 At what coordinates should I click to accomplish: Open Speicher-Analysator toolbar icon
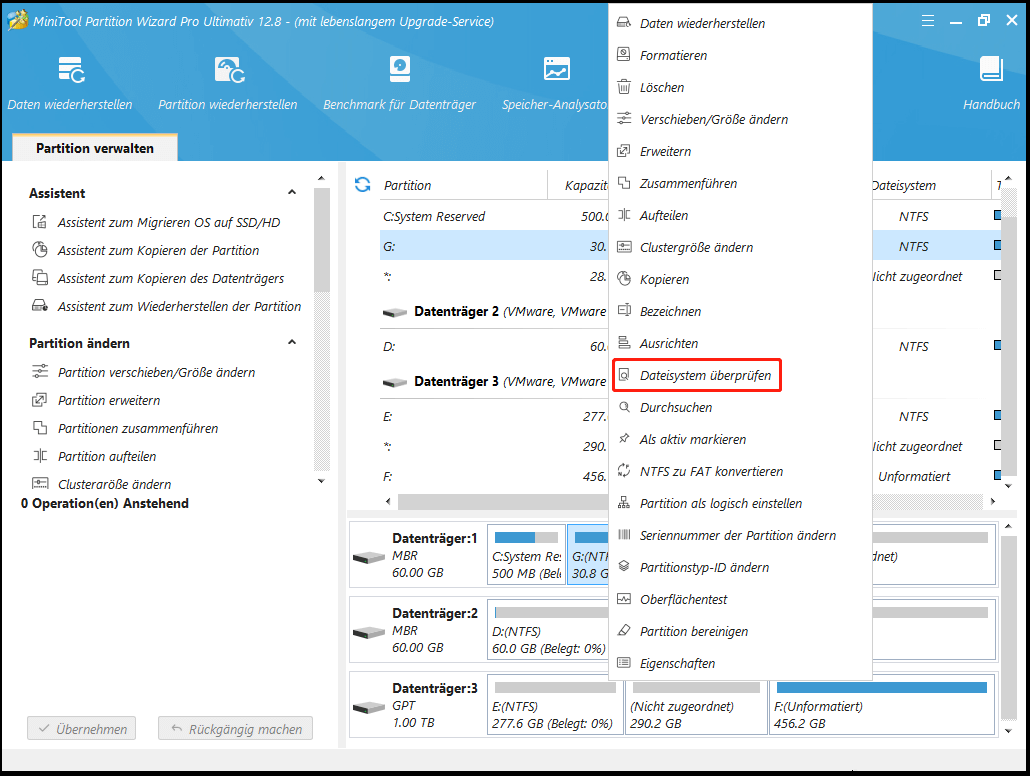coord(556,69)
